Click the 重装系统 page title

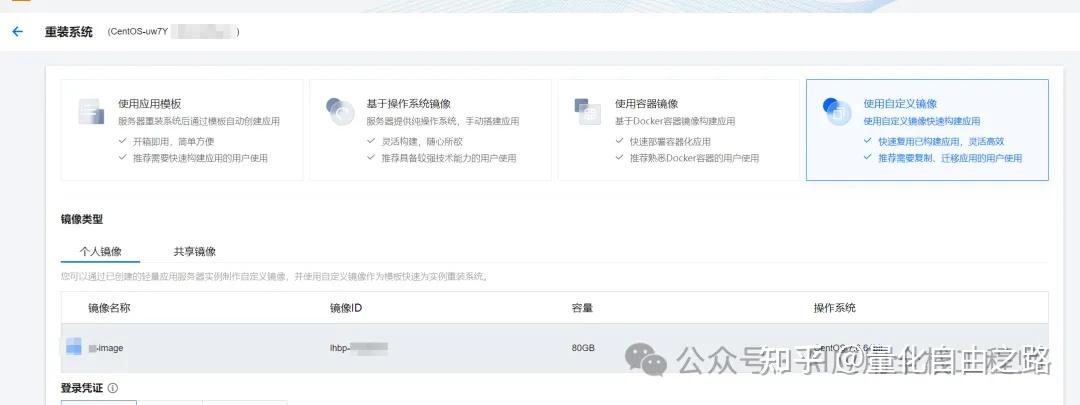[x=69, y=32]
